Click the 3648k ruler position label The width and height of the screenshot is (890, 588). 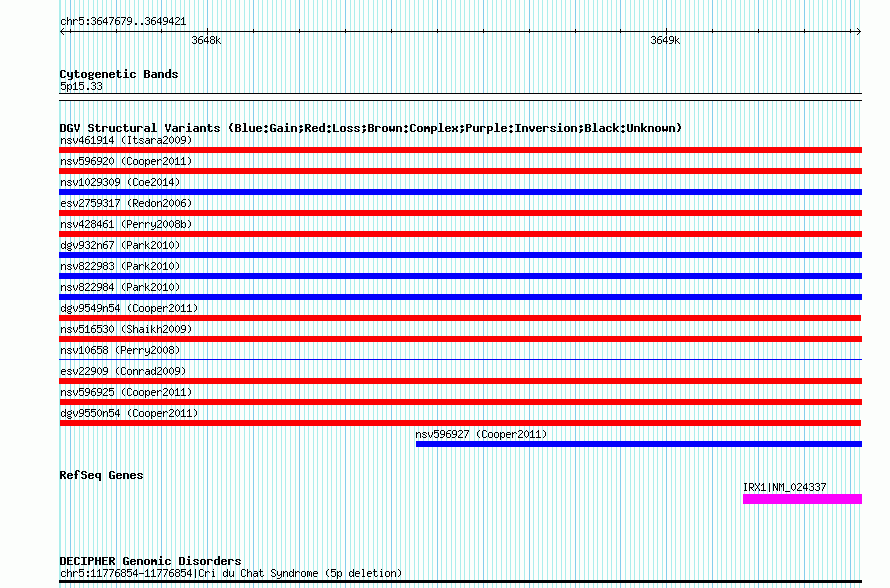tap(206, 40)
